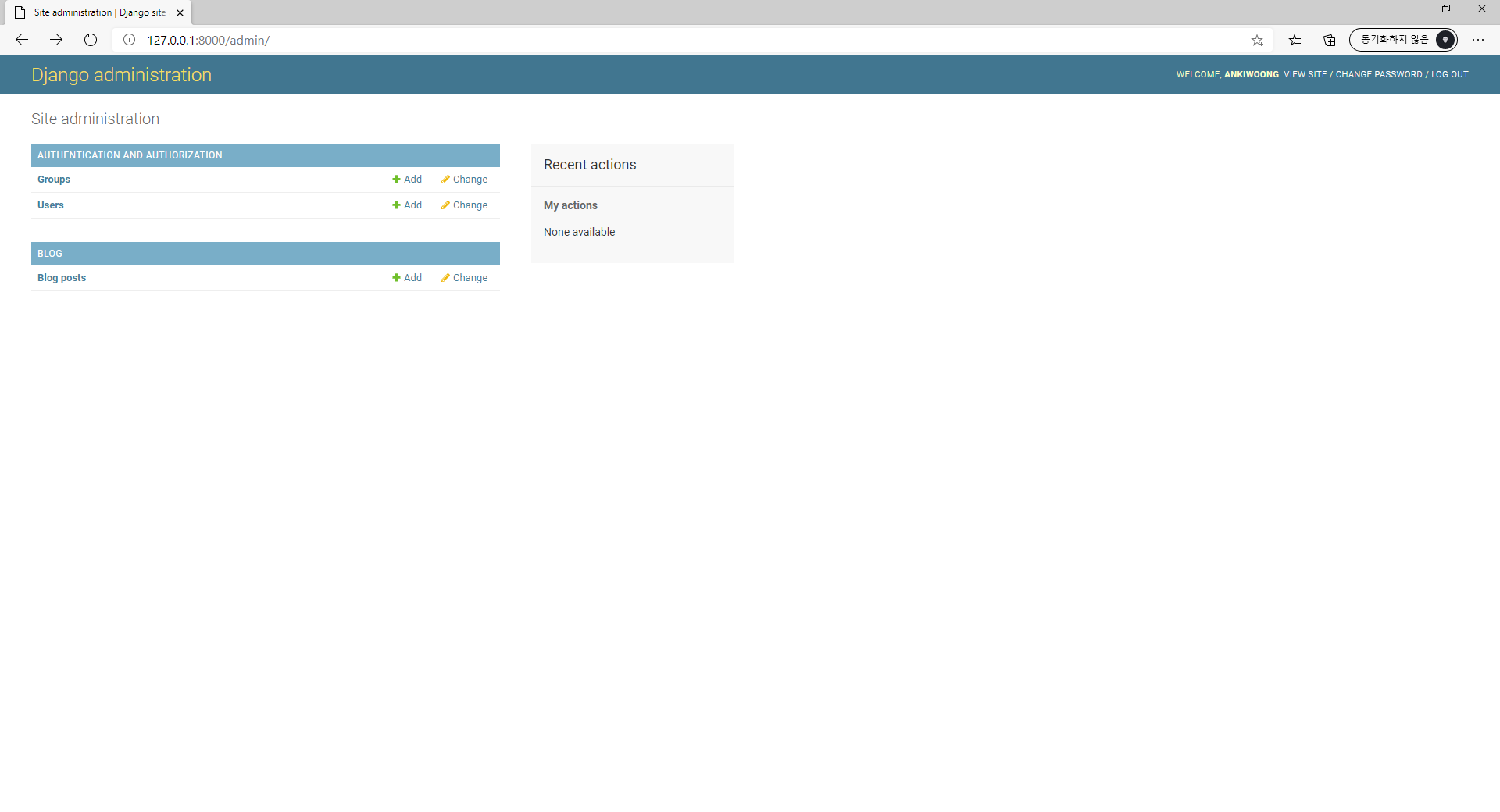Reload the page with the refresh icon
1500x812 pixels.
[x=91, y=40]
